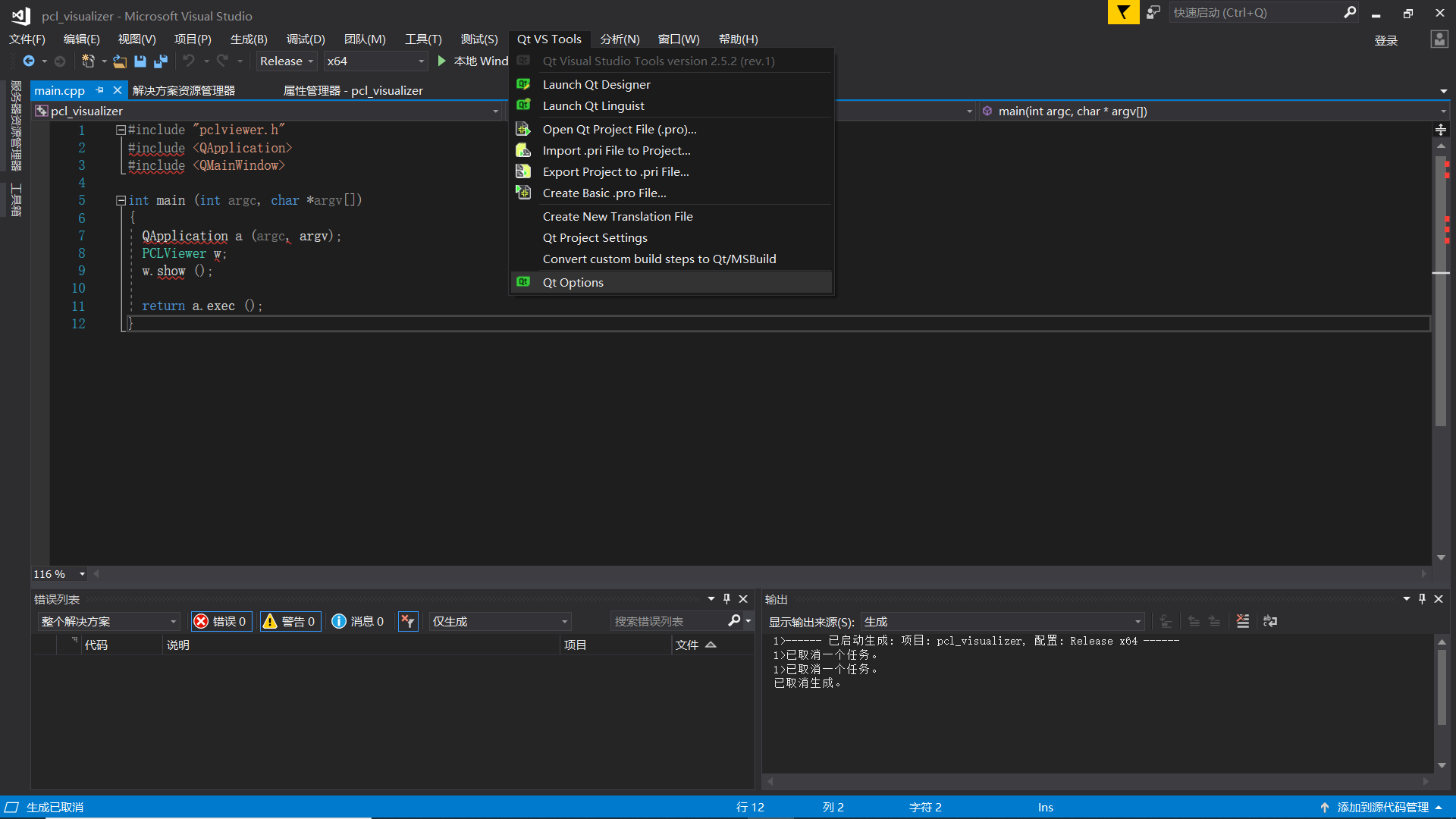Open the x64 platform dropdown

click(375, 61)
